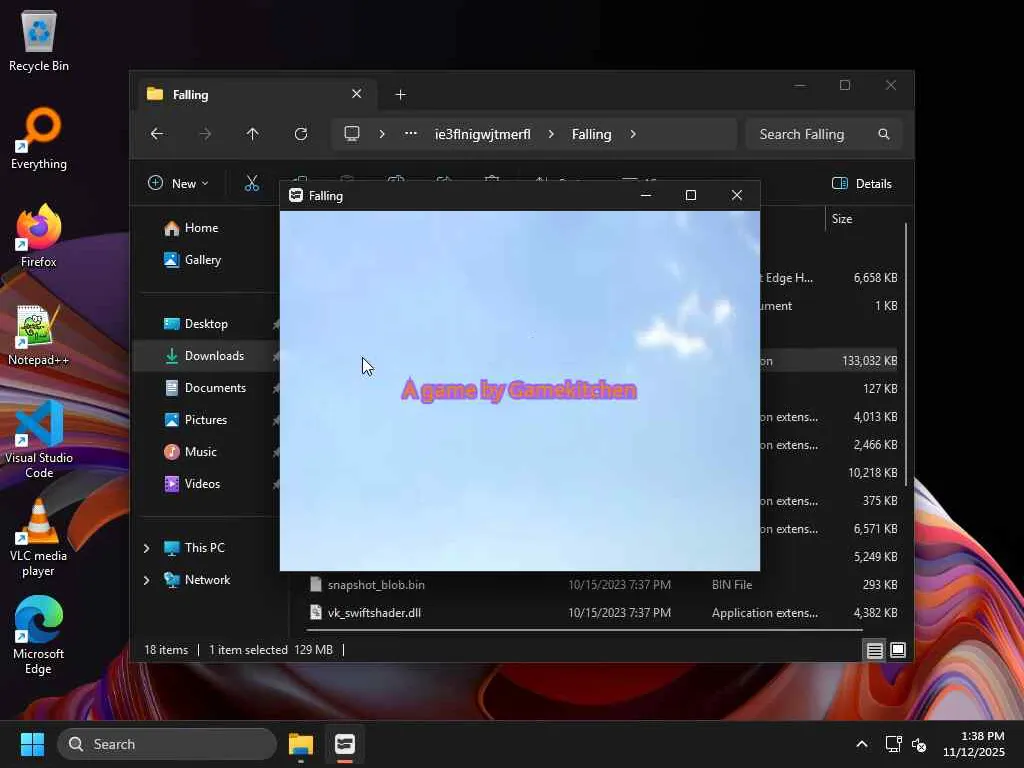Click the Falling game title icon
This screenshot has width=1024, height=768.
pyautogui.click(x=296, y=195)
